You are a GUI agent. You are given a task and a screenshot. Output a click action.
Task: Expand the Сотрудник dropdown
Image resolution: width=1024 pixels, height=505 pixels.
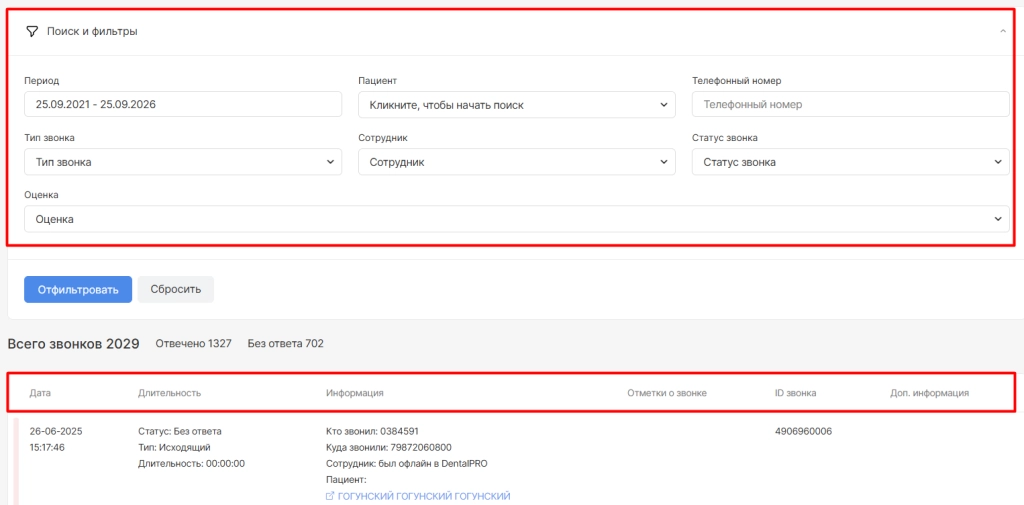[517, 162]
